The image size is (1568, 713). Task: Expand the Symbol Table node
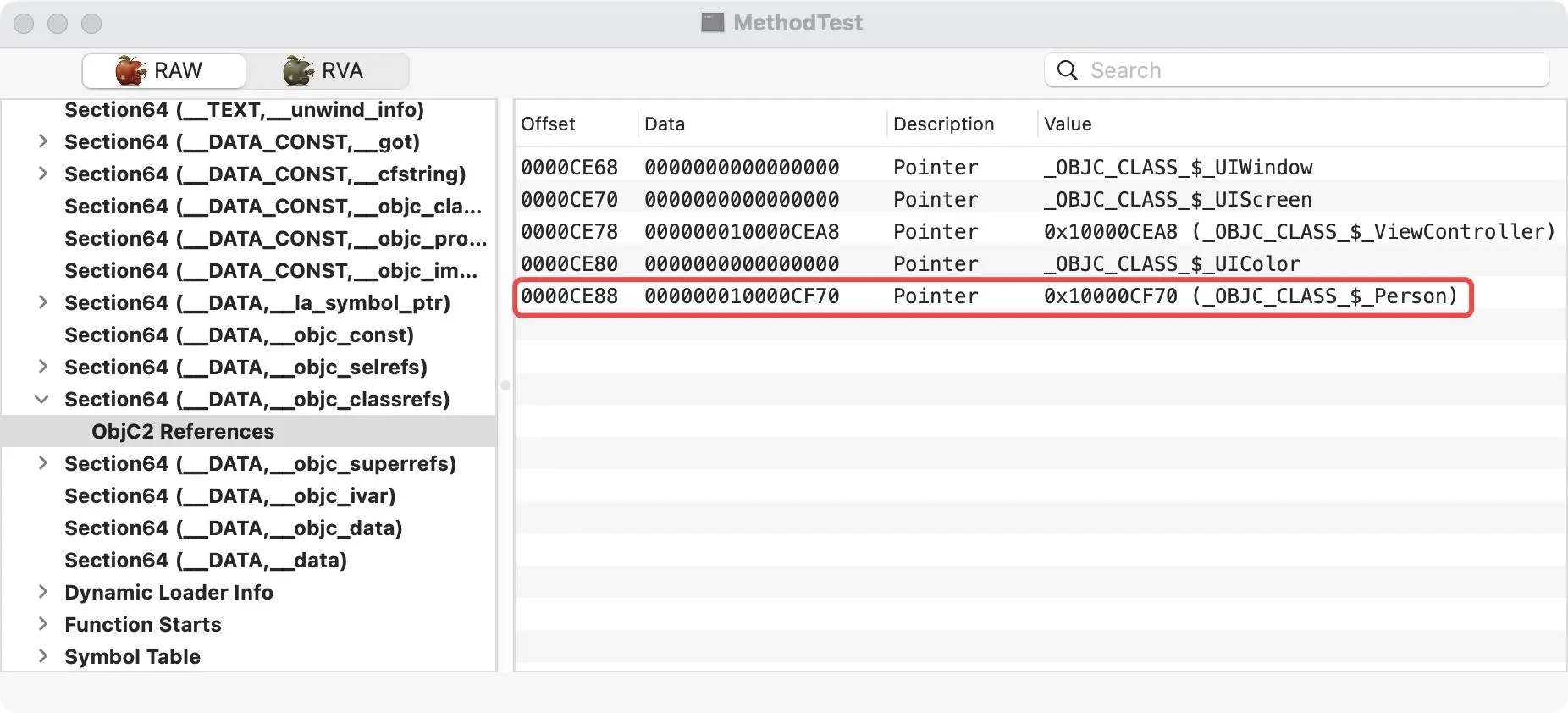pos(42,656)
